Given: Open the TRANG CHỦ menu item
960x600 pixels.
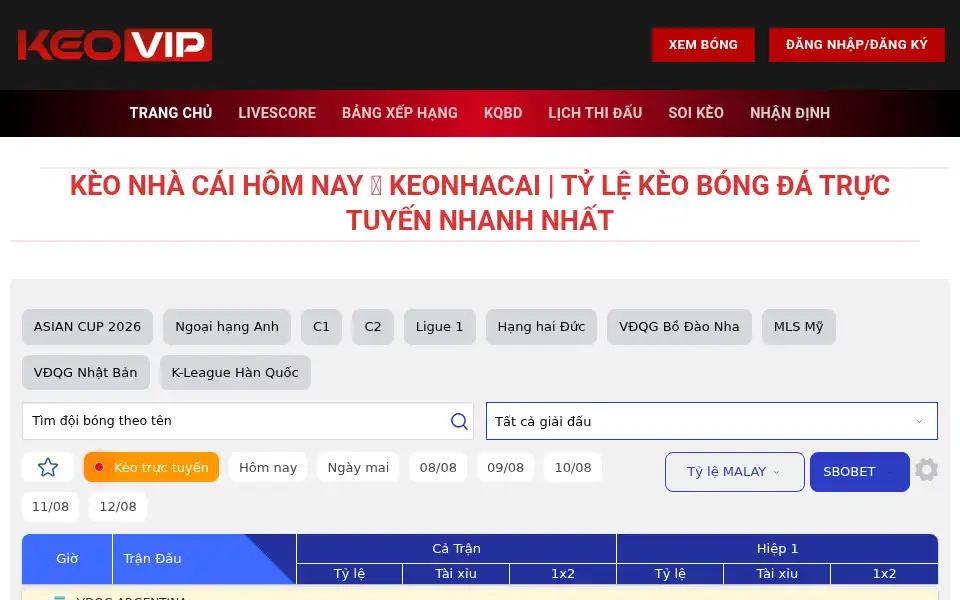Looking at the screenshot, I should tap(171, 113).
